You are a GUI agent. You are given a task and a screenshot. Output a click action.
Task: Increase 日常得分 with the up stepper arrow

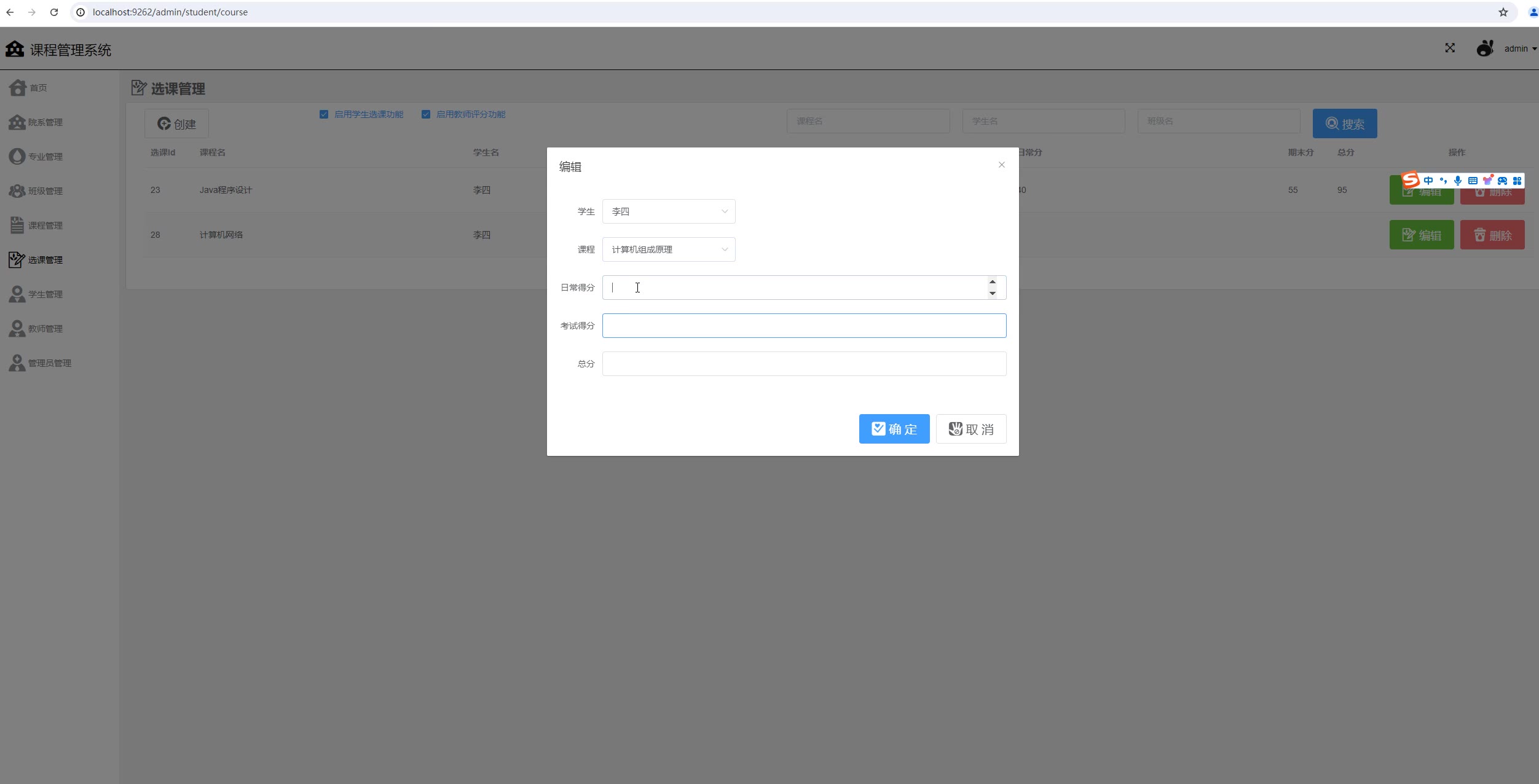(x=992, y=282)
